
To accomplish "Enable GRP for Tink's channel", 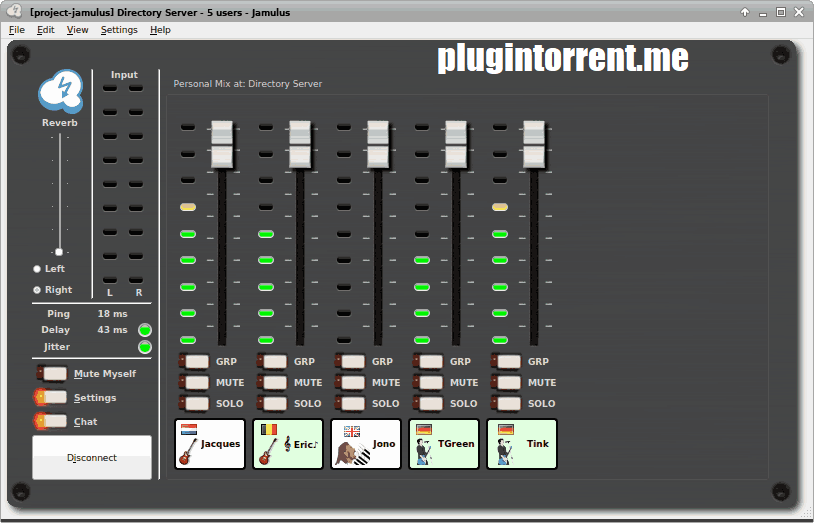I will click(x=506, y=361).
